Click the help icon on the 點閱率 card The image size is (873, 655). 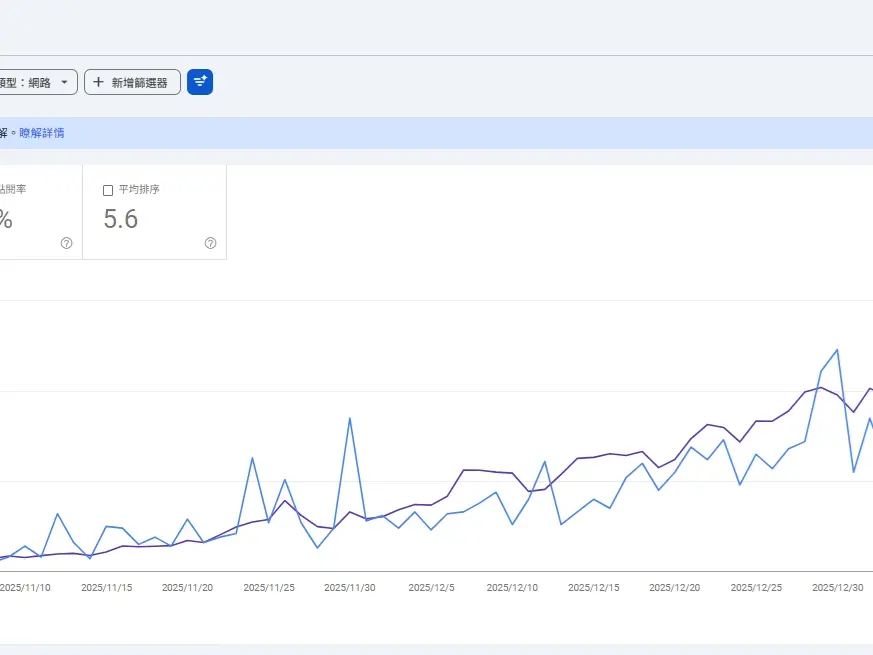click(66, 243)
